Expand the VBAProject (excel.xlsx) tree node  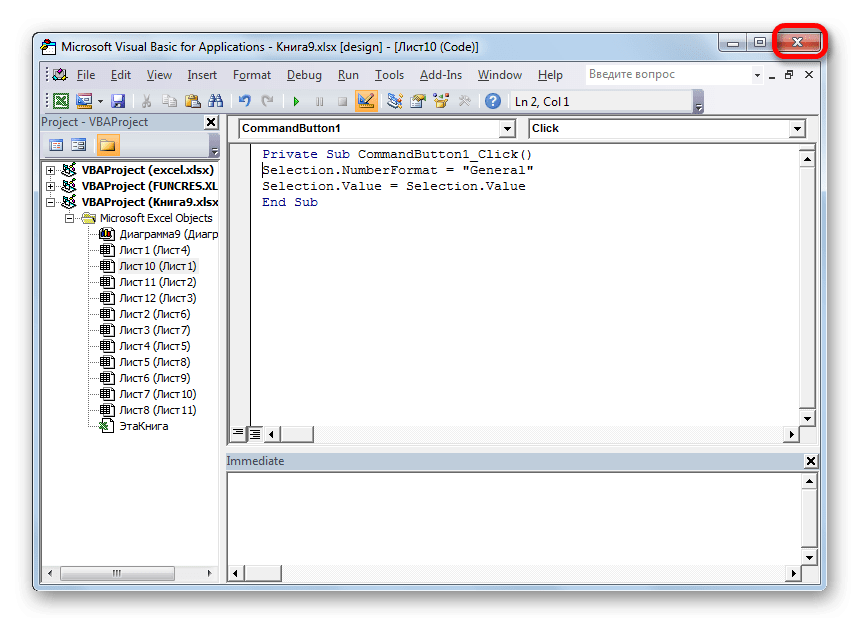(x=50, y=170)
